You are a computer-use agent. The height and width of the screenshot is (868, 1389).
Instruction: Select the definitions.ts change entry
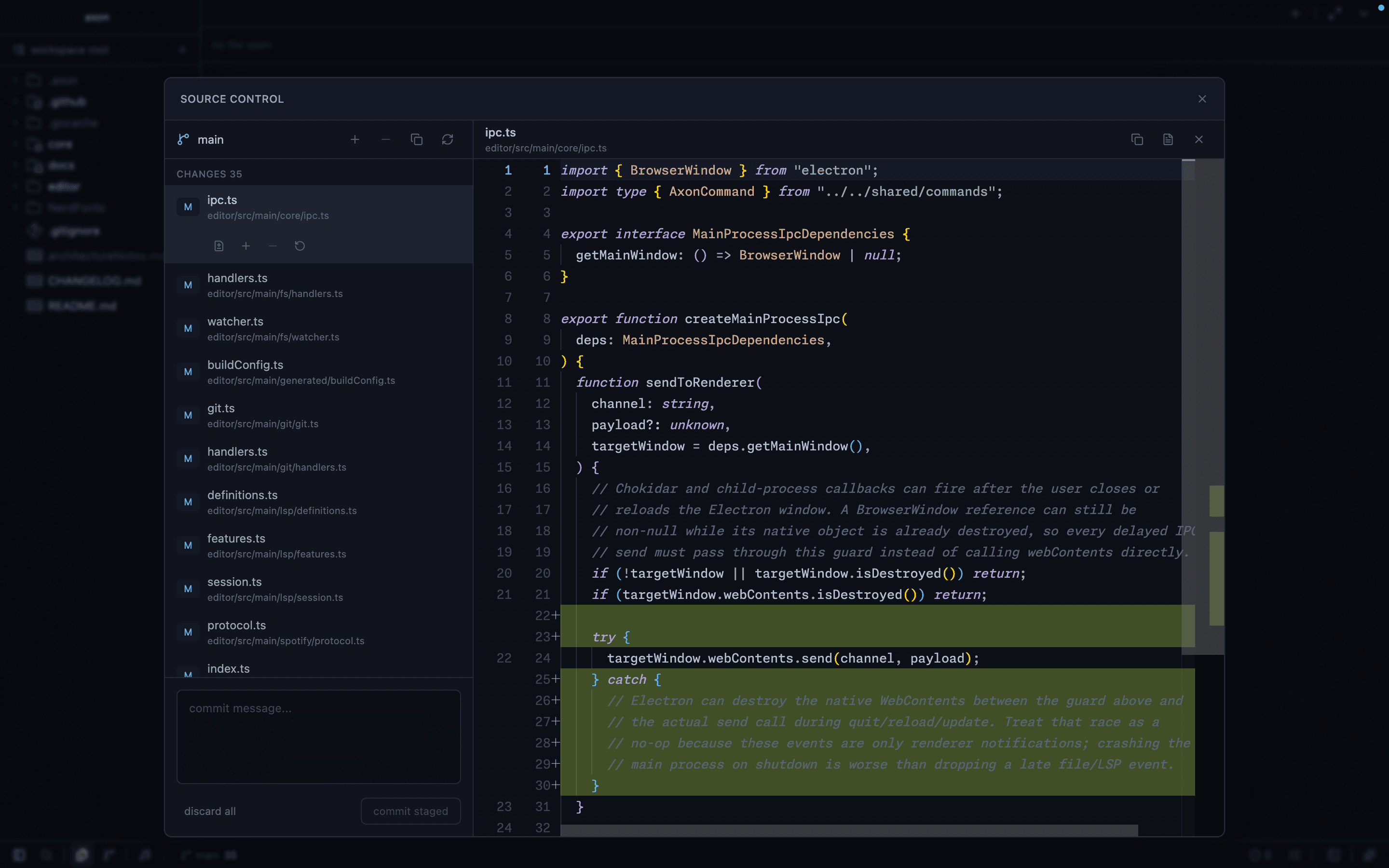coord(318,502)
